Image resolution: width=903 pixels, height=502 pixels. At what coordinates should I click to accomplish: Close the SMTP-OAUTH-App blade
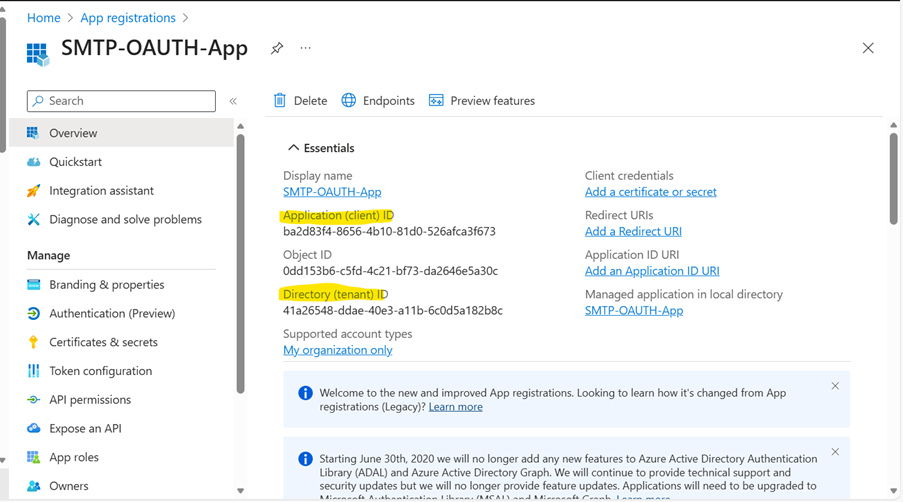click(x=868, y=48)
